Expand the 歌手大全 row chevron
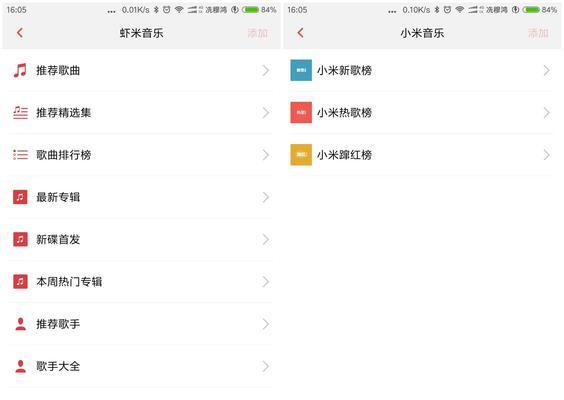The image size is (564, 400). [x=265, y=366]
